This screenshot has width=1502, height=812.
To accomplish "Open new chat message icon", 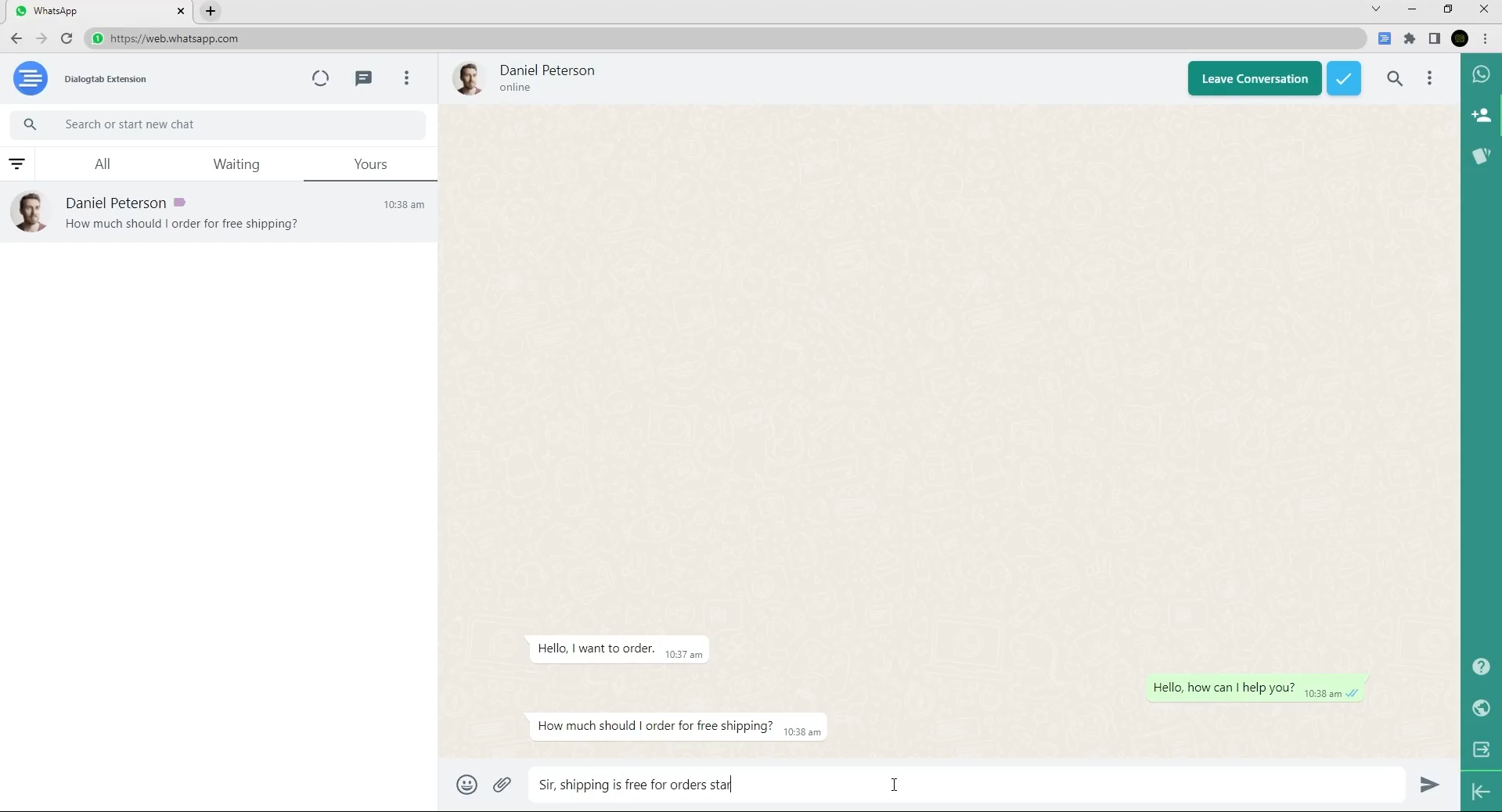I will [363, 78].
